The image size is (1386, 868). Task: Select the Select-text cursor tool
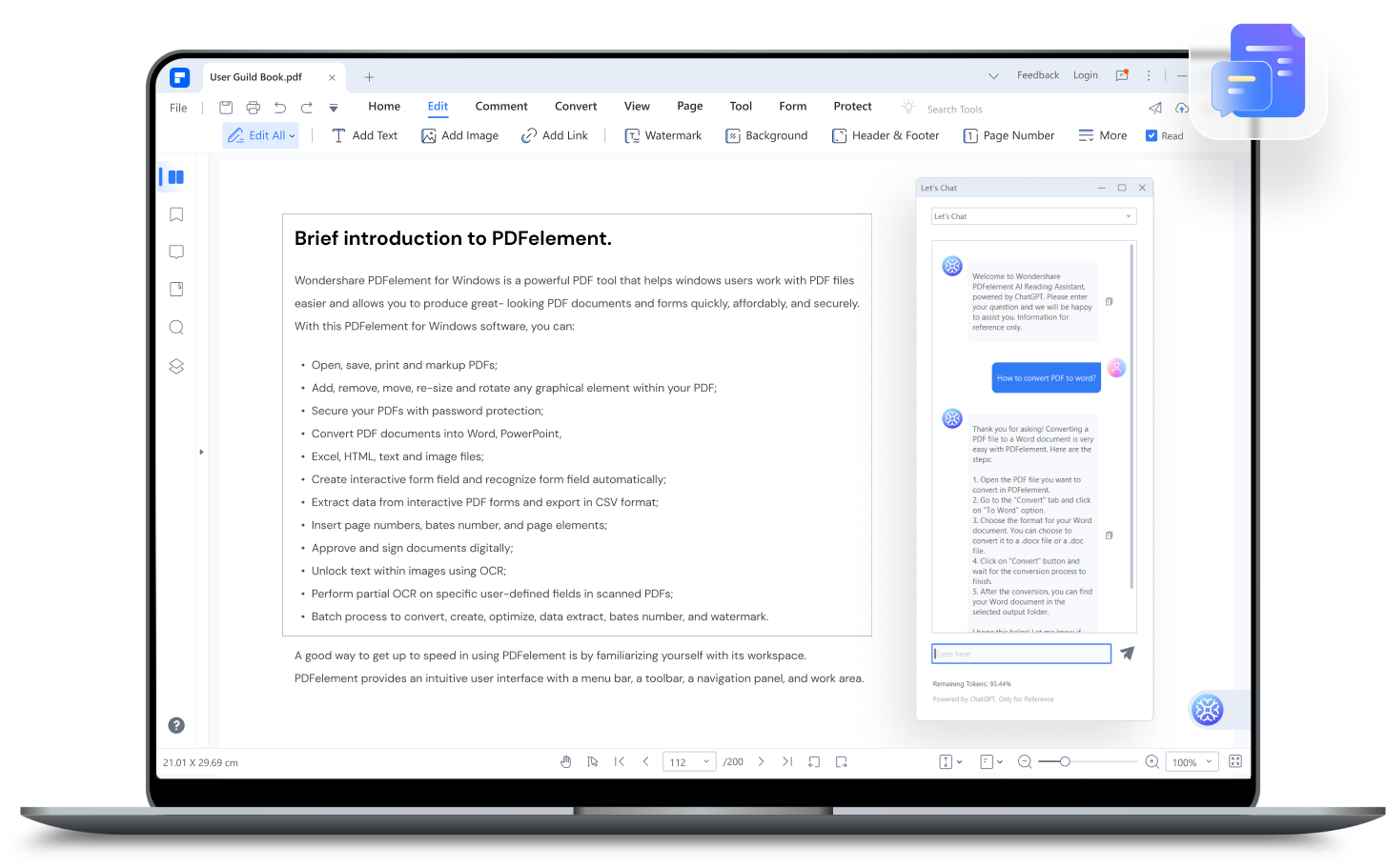[x=593, y=761]
